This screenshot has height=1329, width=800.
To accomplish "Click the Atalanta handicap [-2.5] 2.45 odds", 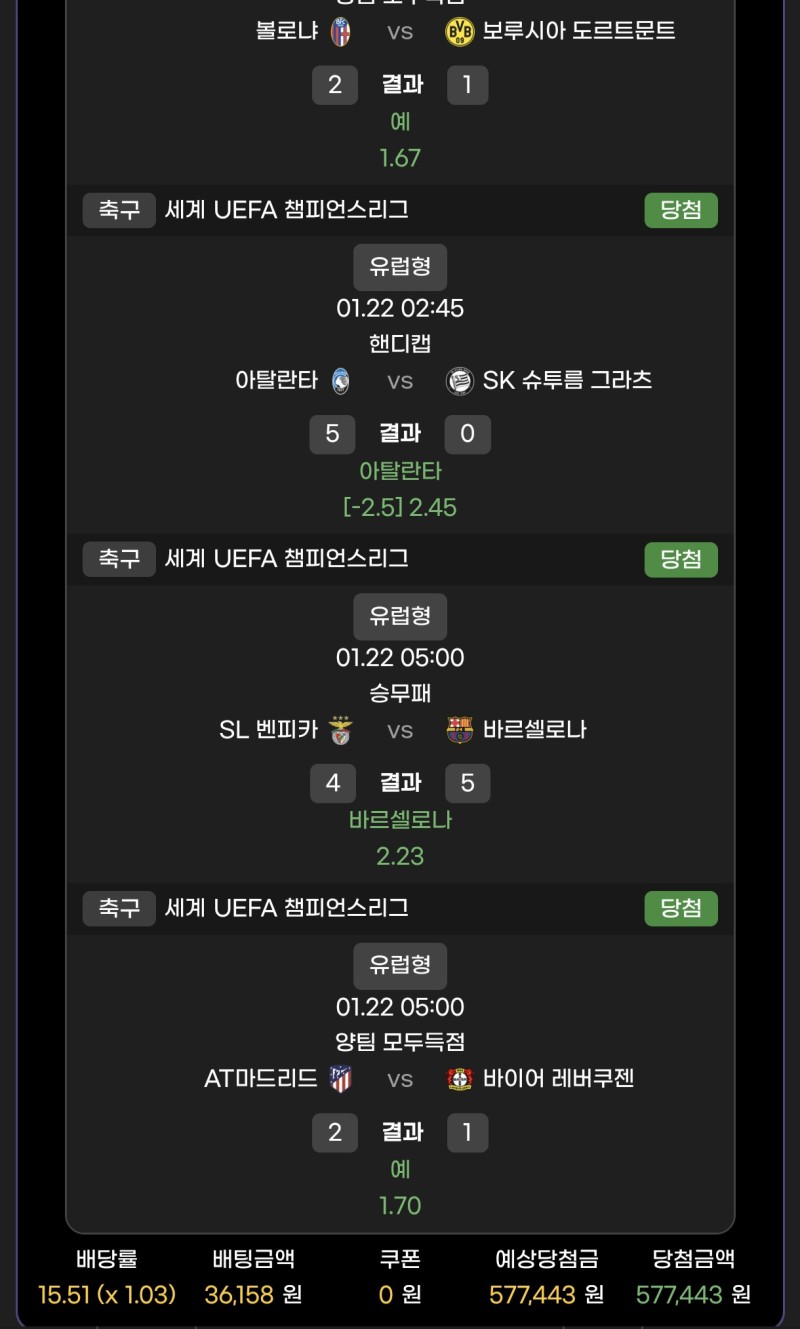I will [x=400, y=507].
